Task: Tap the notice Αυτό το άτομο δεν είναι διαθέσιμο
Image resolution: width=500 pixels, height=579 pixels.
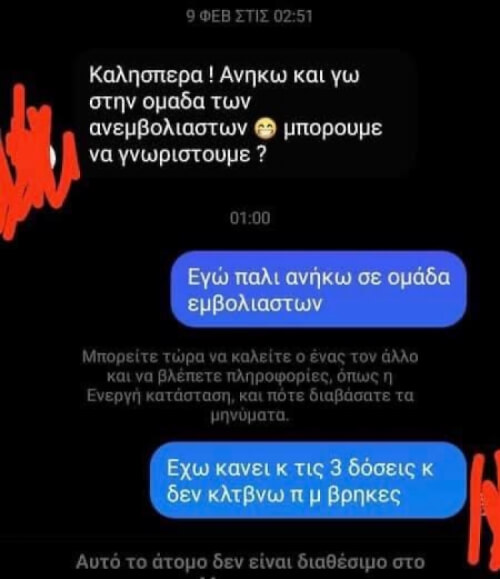Action: click(250, 563)
